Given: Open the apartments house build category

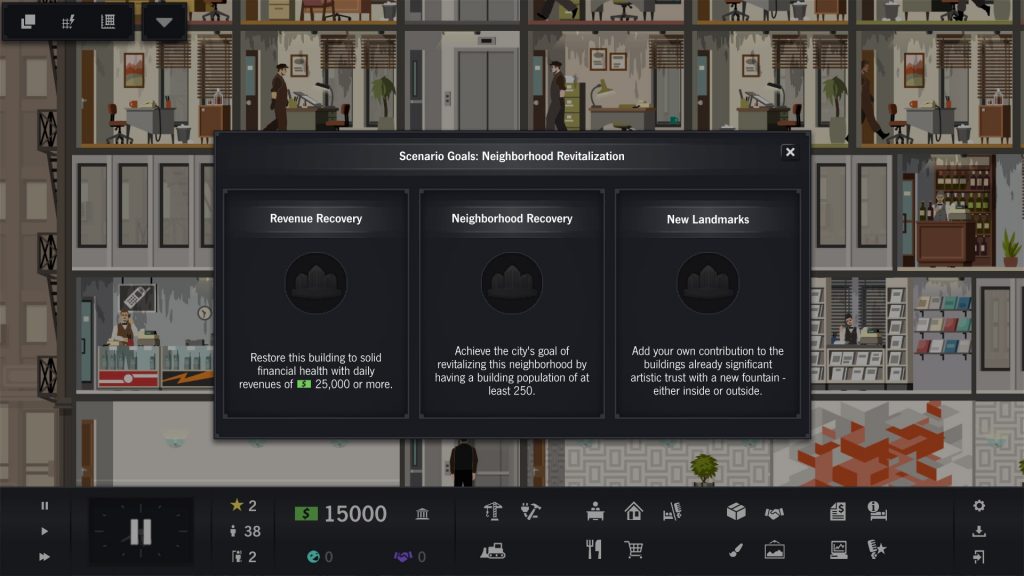Looking at the screenshot, I should point(633,511).
